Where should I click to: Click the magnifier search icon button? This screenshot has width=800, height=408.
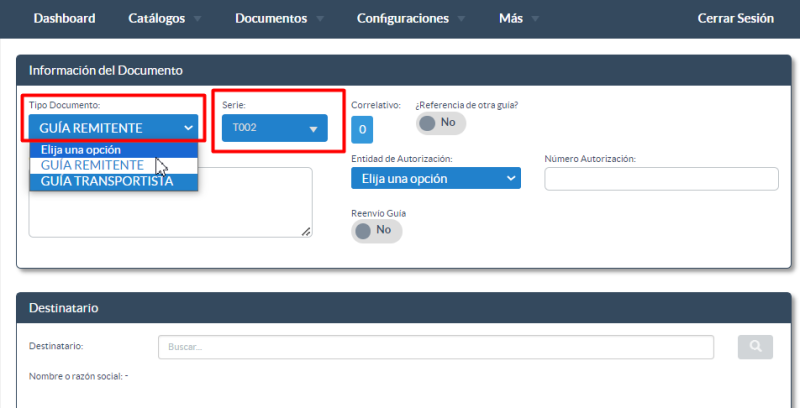pyautogui.click(x=755, y=347)
